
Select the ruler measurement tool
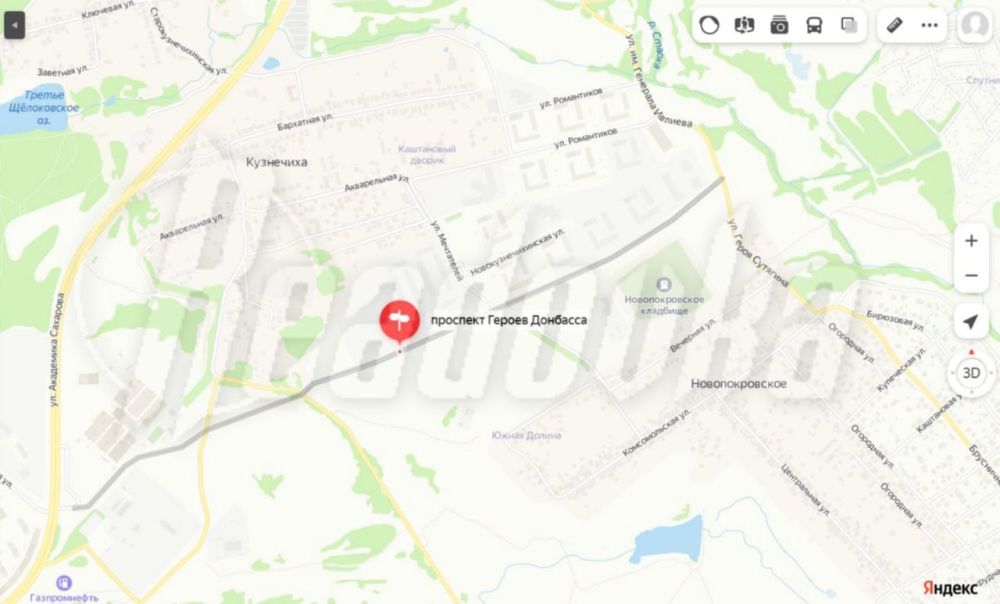pos(895,25)
